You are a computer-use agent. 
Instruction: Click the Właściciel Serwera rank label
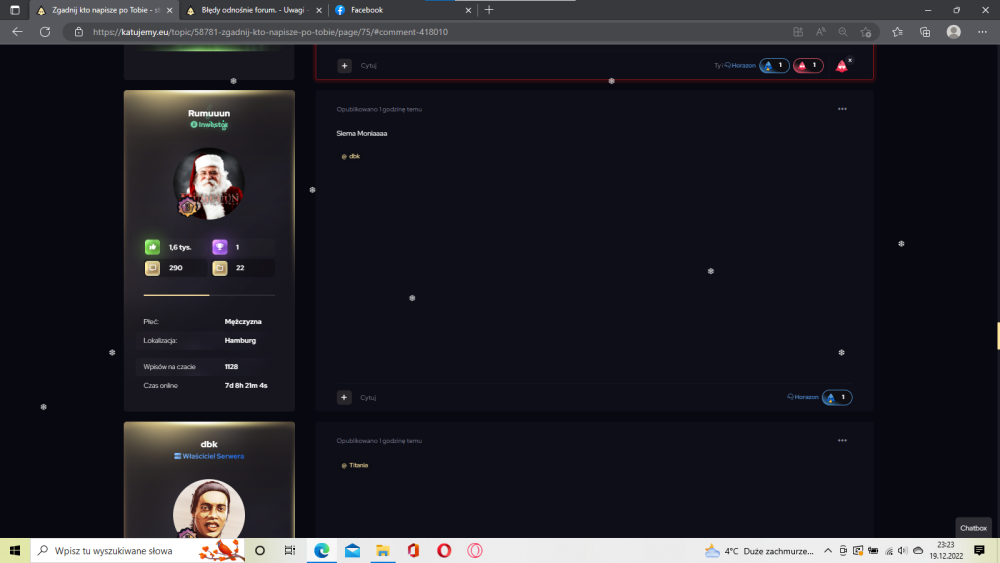[x=209, y=457]
